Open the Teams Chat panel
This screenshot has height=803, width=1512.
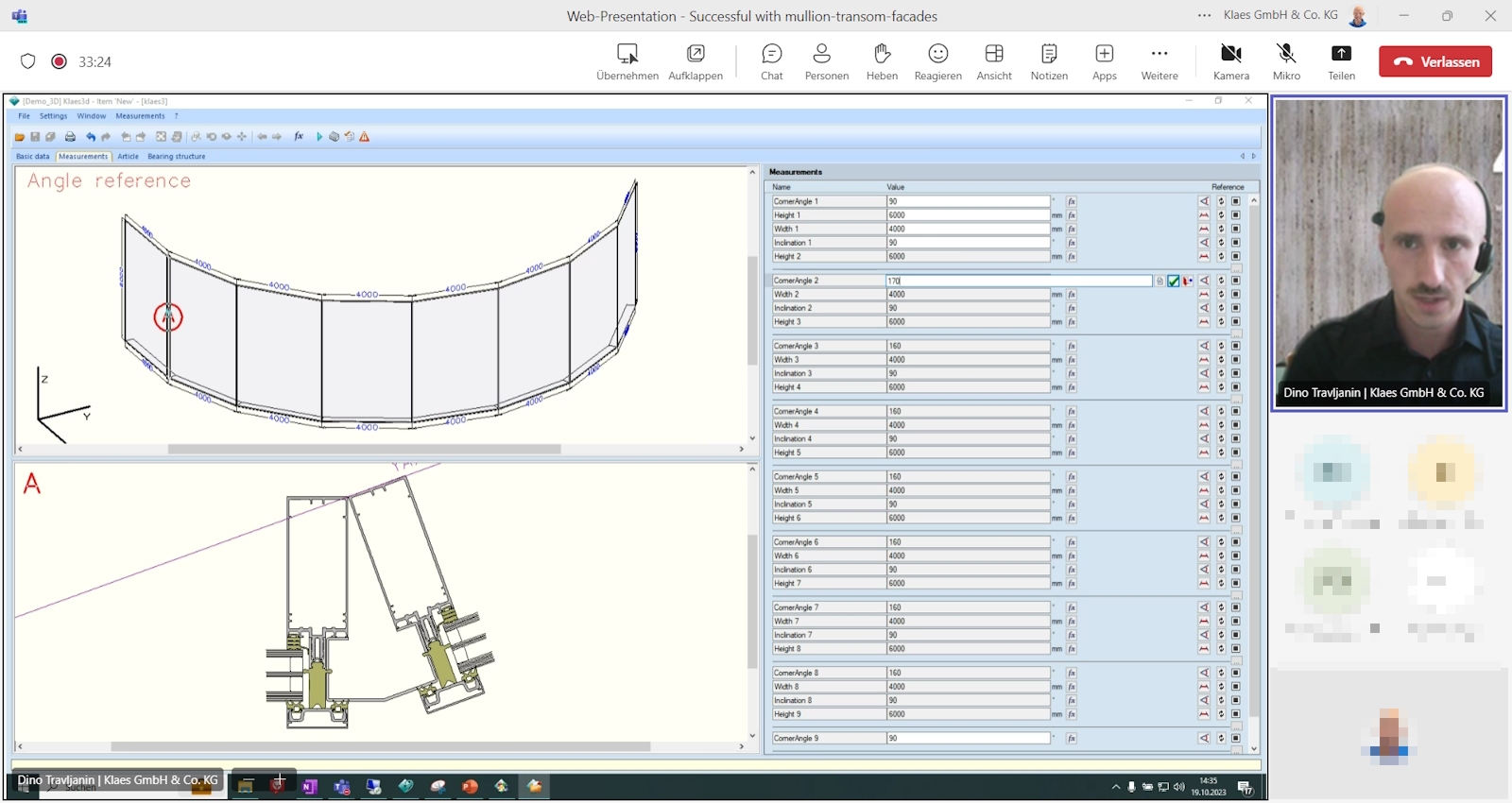tap(772, 62)
